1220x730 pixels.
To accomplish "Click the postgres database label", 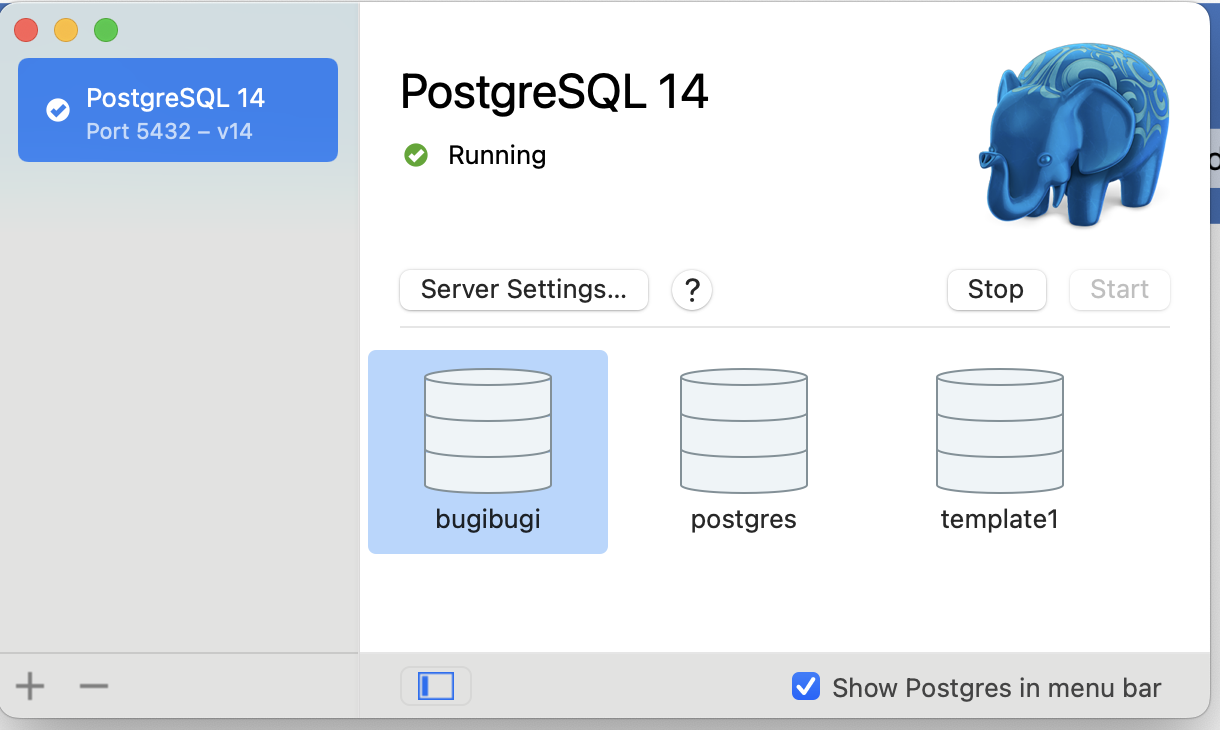I will (x=744, y=521).
